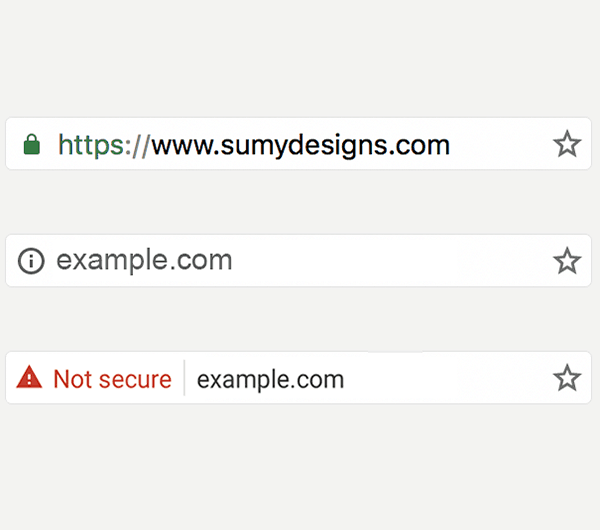The height and width of the screenshot is (530, 600).
Task: Click the green https:// prefix text
Action: tap(103, 146)
